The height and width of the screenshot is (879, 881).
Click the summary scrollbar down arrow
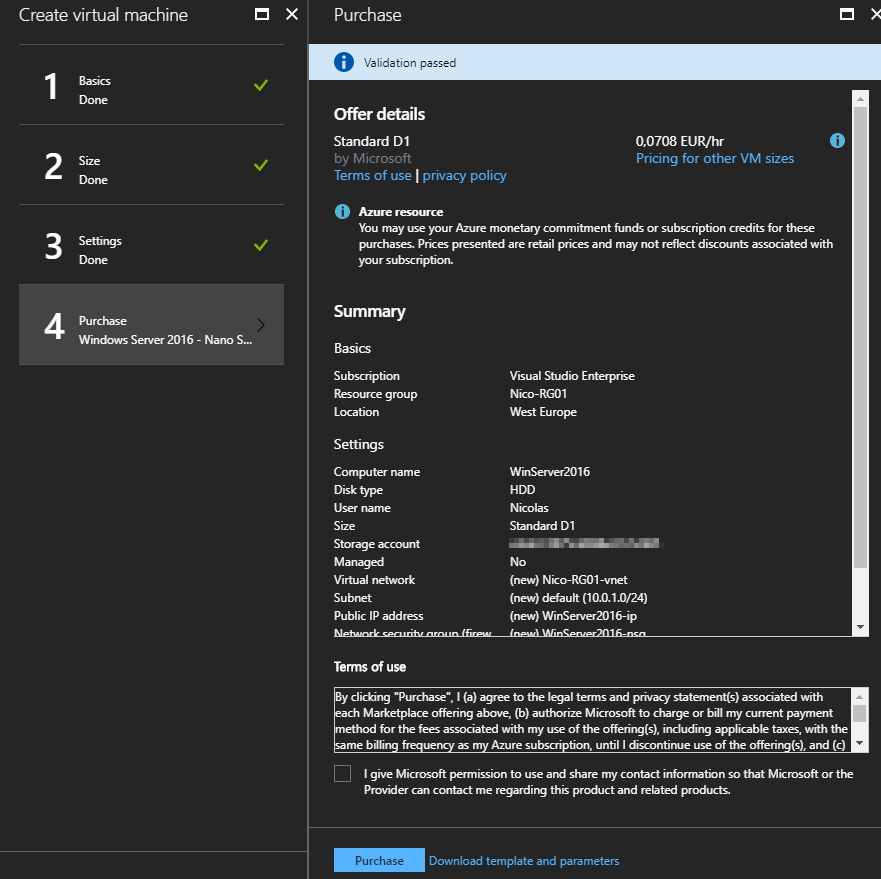[860, 627]
